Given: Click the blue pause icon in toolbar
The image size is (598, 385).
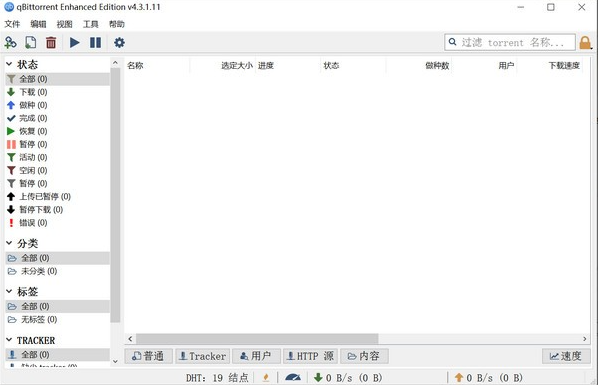Looking at the screenshot, I should coord(95,42).
